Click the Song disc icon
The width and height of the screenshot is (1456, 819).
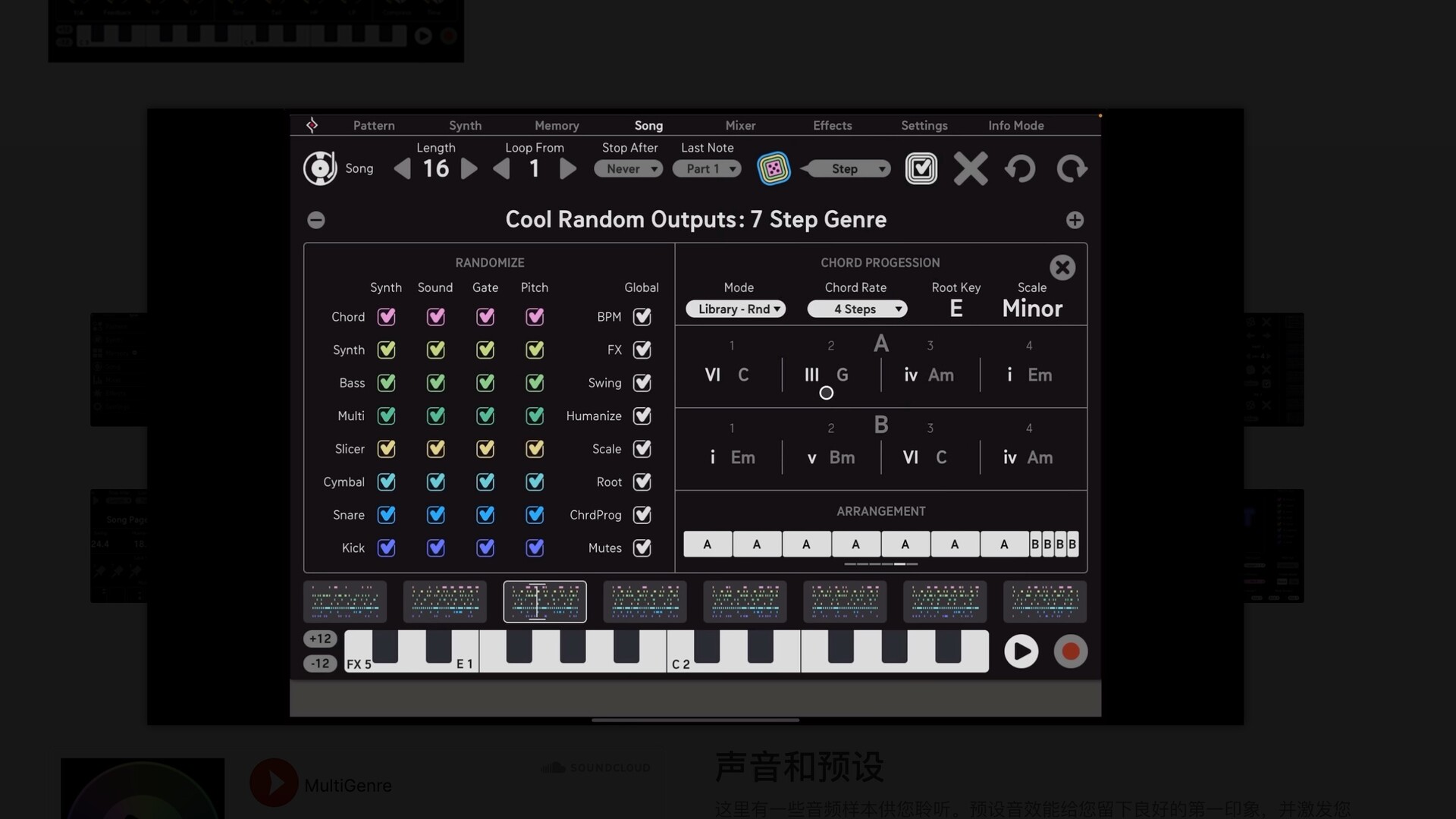click(320, 168)
